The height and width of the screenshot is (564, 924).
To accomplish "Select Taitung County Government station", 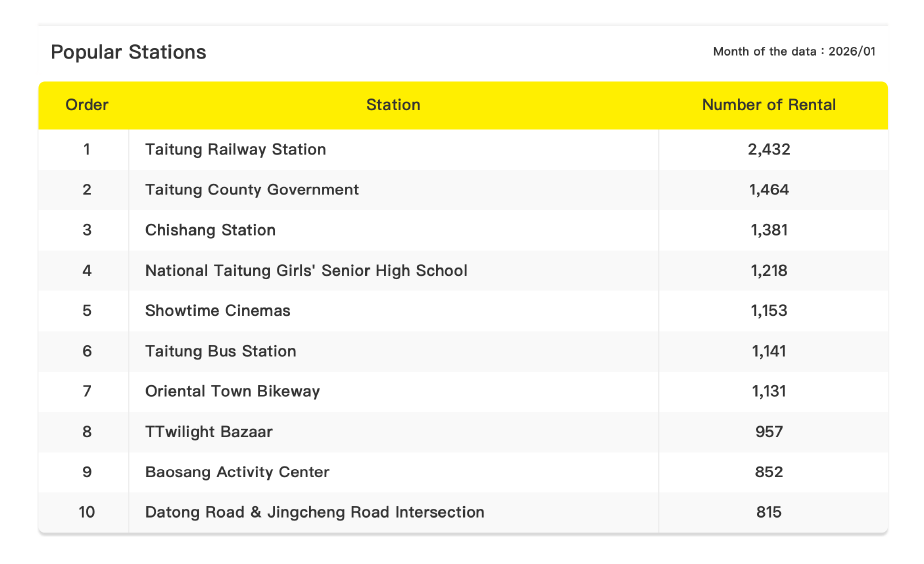I will coord(252,190).
